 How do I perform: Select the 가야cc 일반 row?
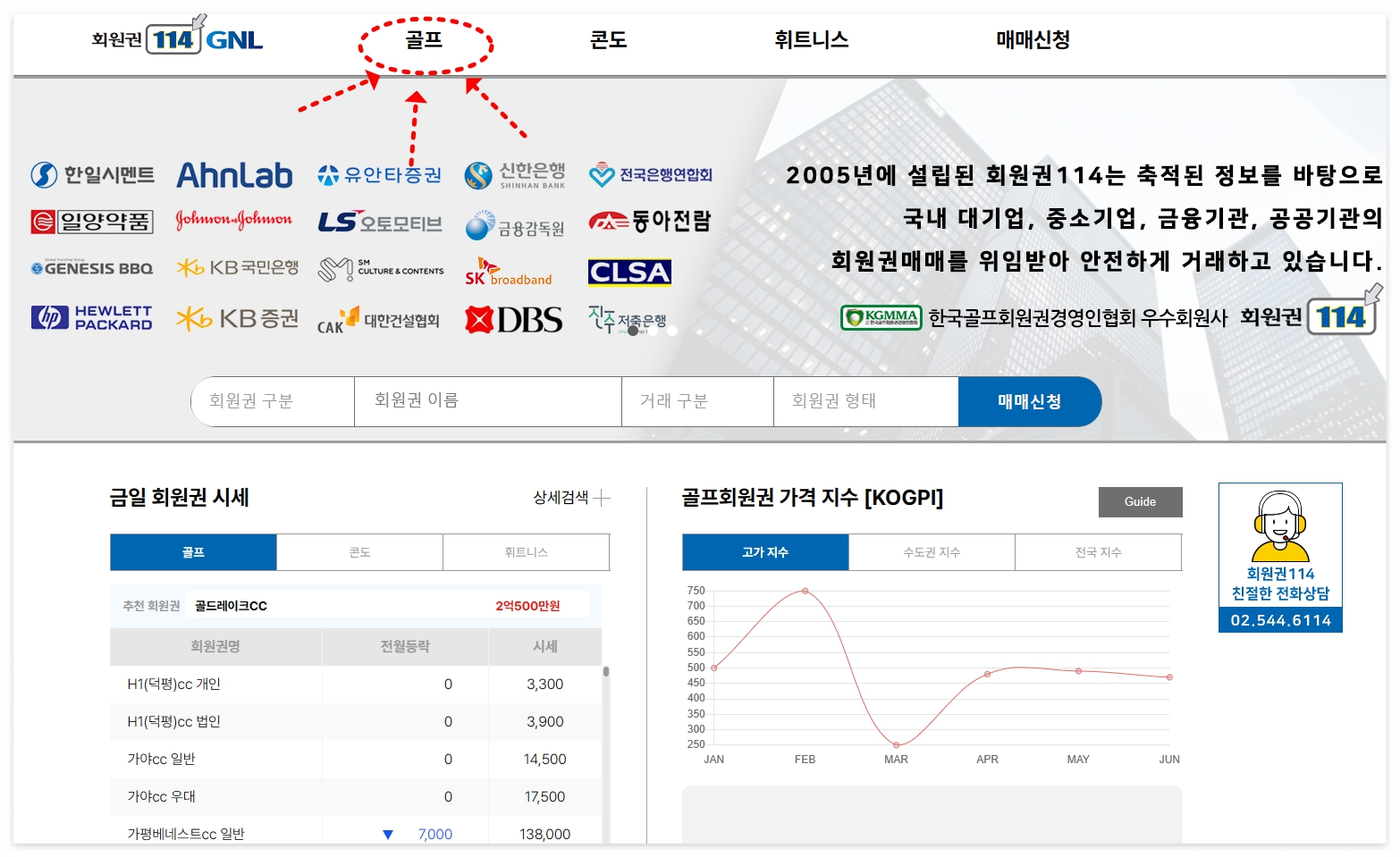tap(356, 760)
